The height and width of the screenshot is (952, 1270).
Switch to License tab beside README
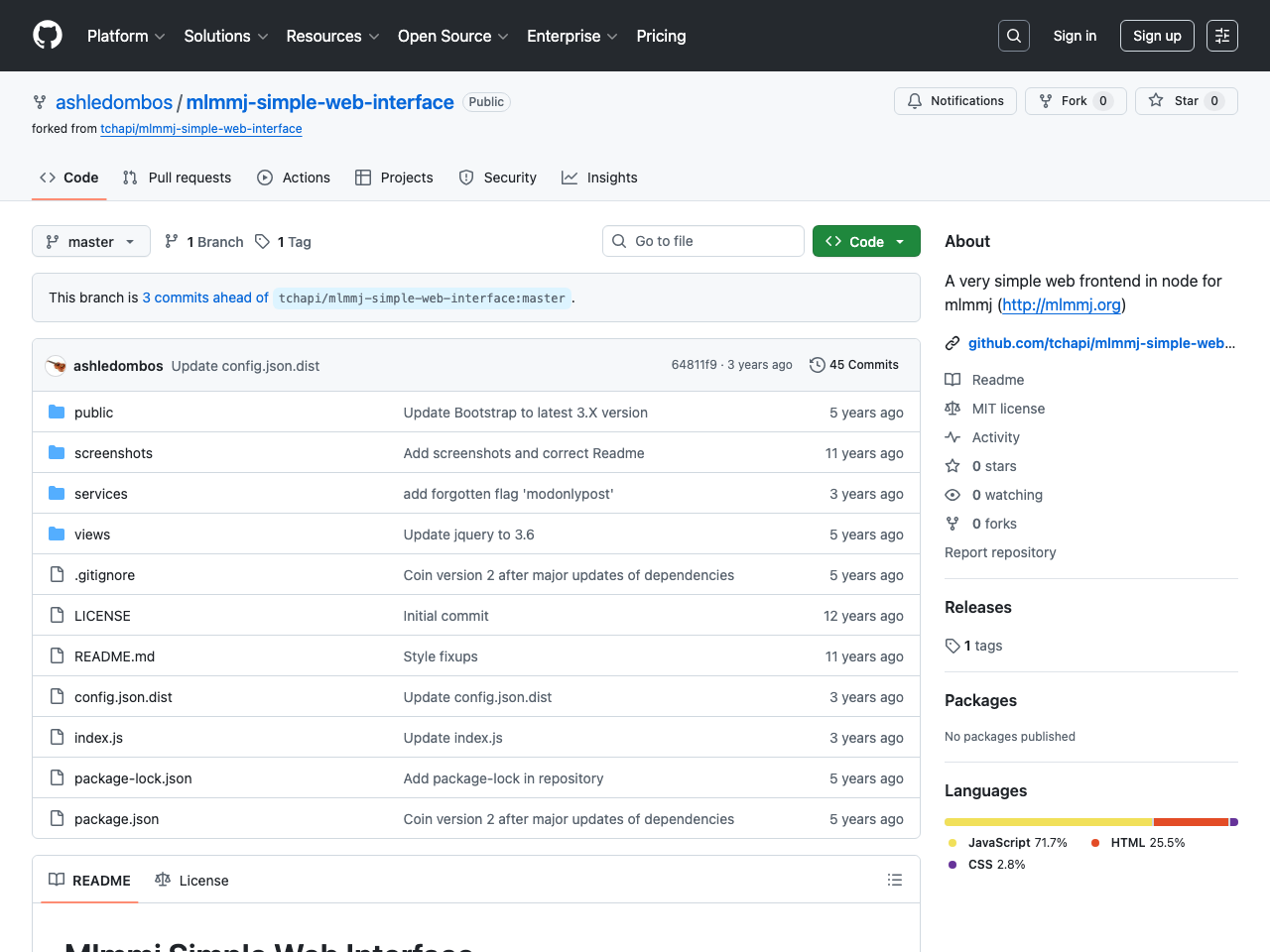[x=191, y=881]
